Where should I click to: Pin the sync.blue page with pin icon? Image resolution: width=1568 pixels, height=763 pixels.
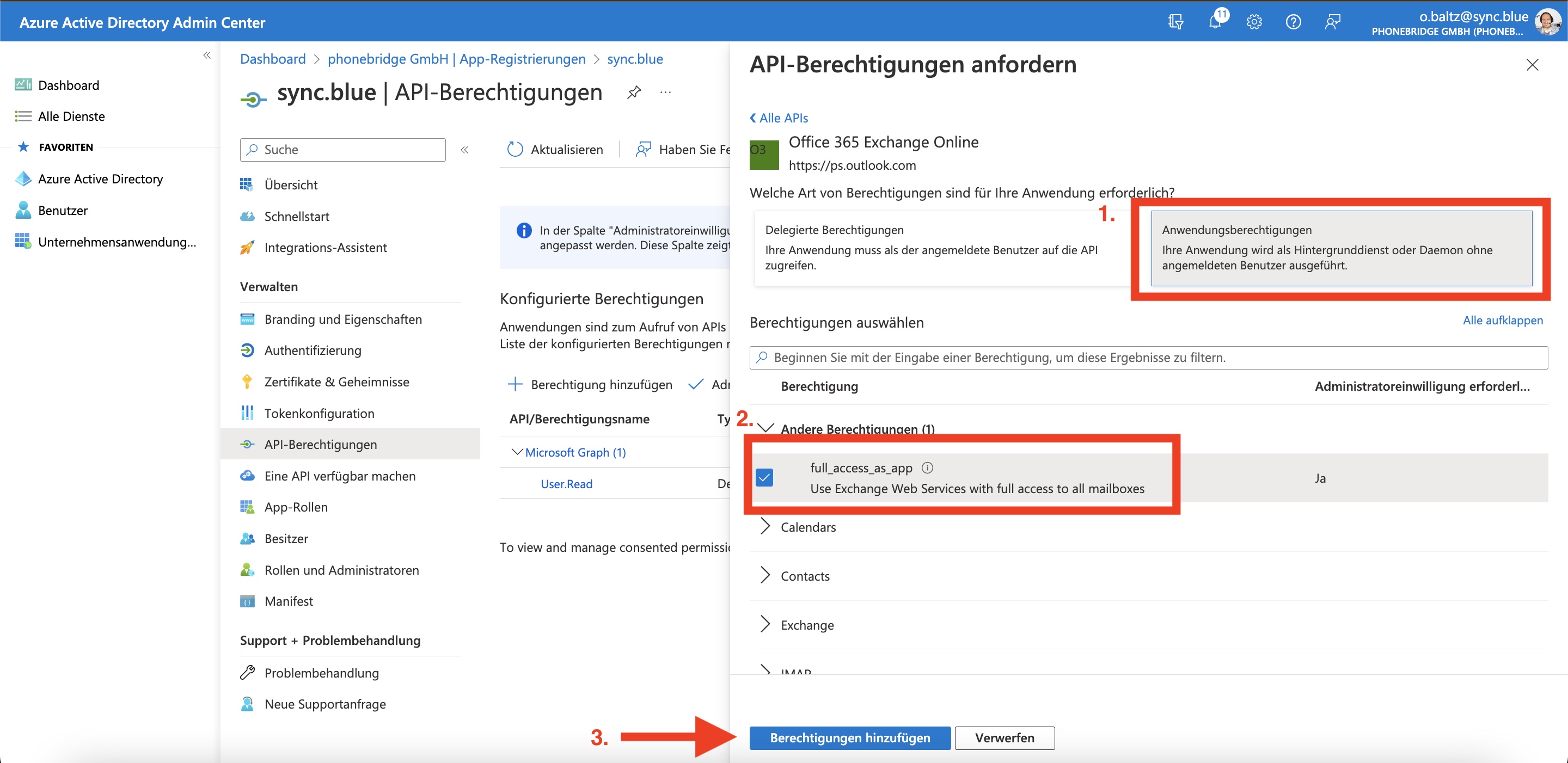[x=634, y=93]
